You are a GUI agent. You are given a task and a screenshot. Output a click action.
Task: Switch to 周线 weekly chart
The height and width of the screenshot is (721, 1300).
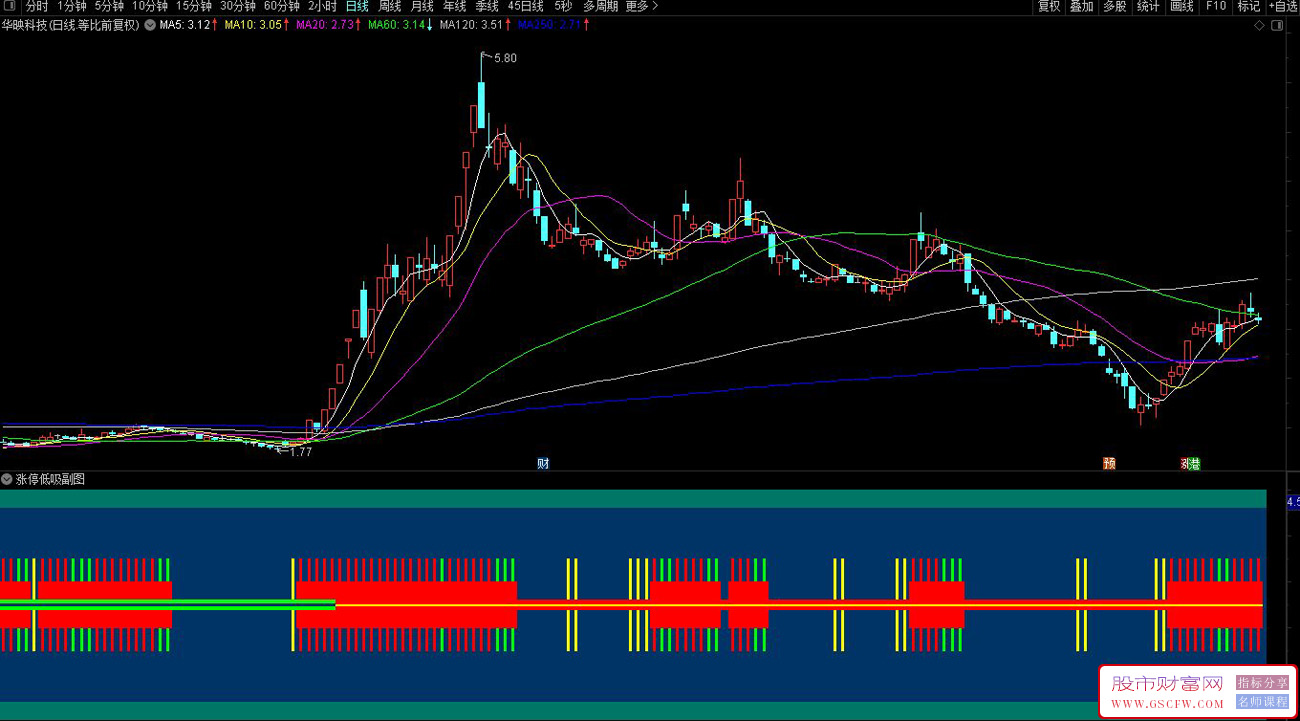(389, 6)
